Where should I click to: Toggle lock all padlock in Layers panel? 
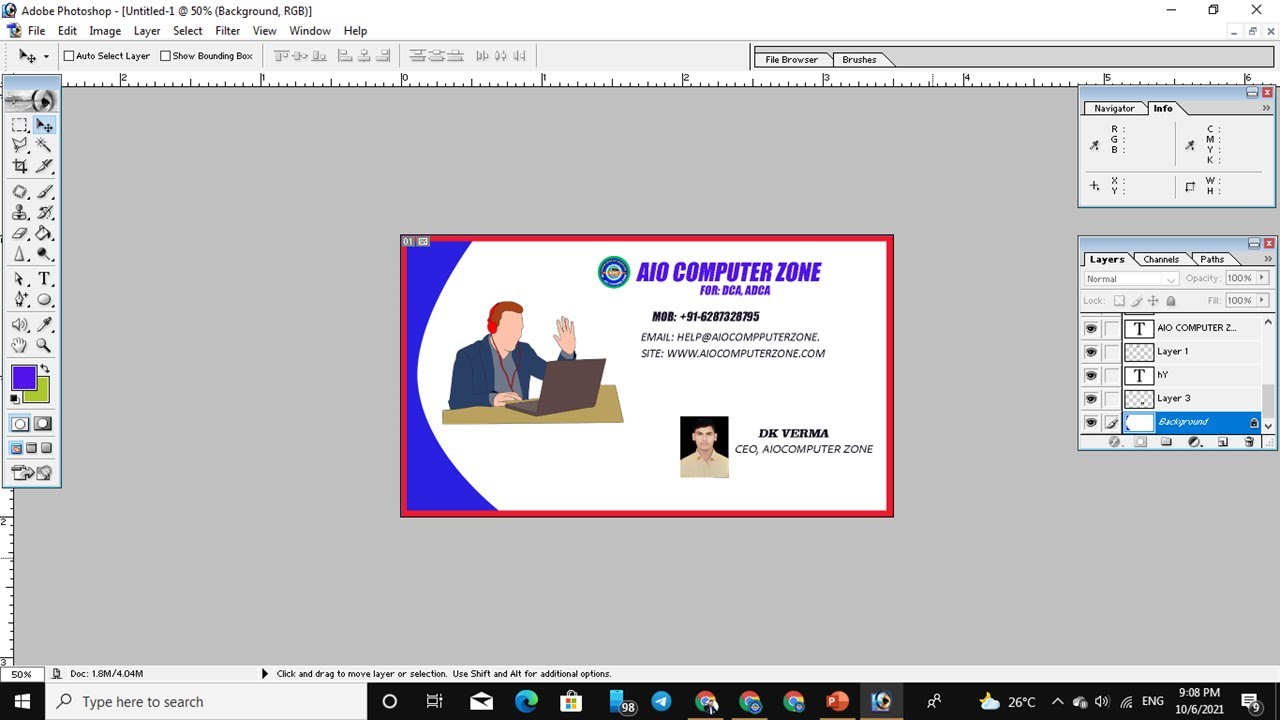click(1171, 301)
